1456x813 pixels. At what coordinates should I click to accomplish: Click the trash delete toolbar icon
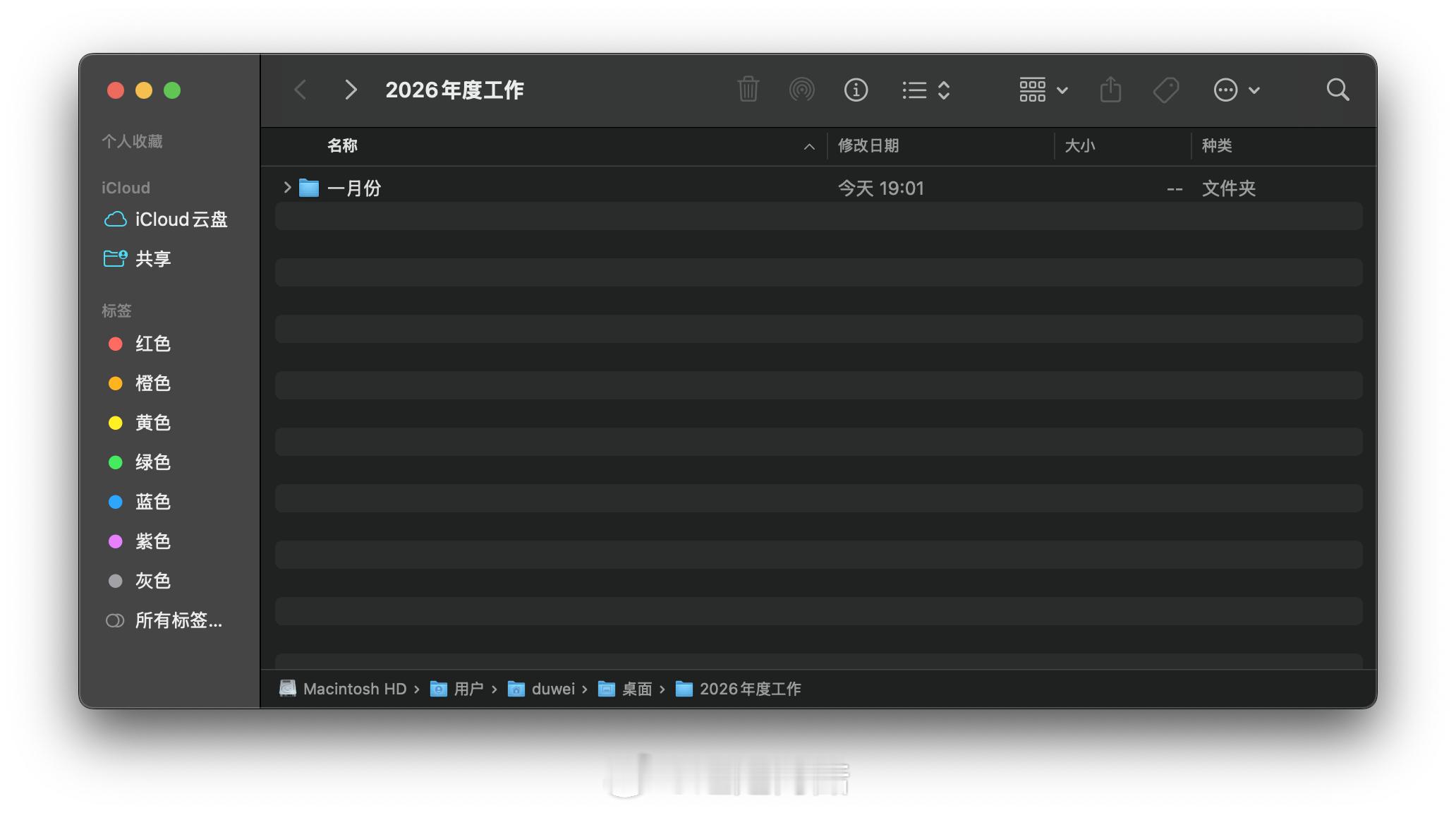tap(748, 90)
